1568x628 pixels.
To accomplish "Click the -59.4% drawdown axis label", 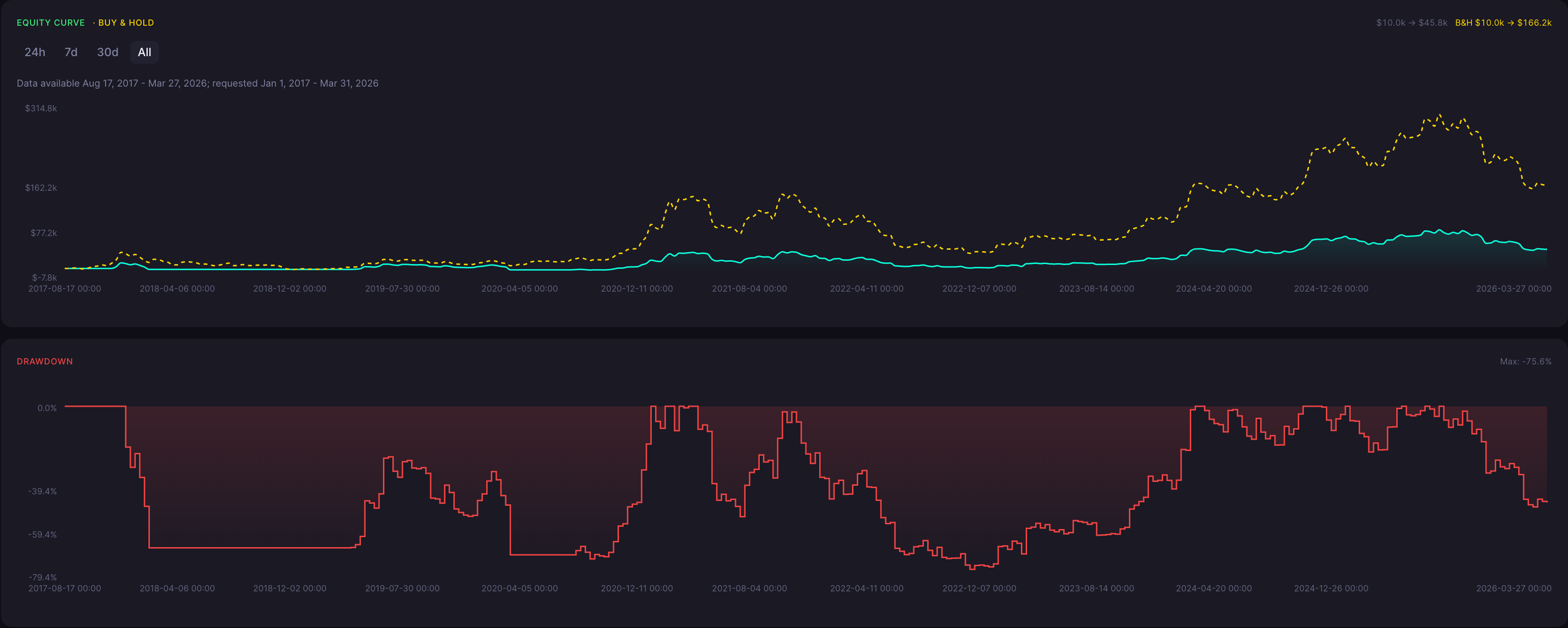I will click(x=42, y=534).
